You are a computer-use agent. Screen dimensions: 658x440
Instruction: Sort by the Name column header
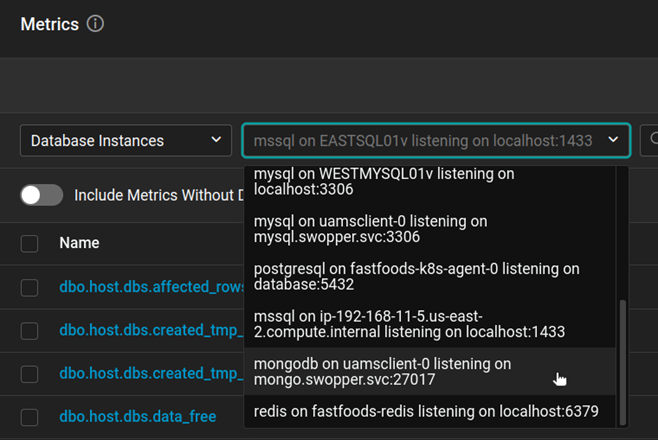(80, 243)
